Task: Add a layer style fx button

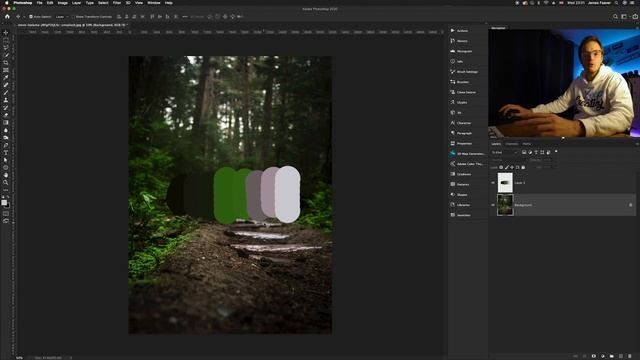Action: click(584, 356)
